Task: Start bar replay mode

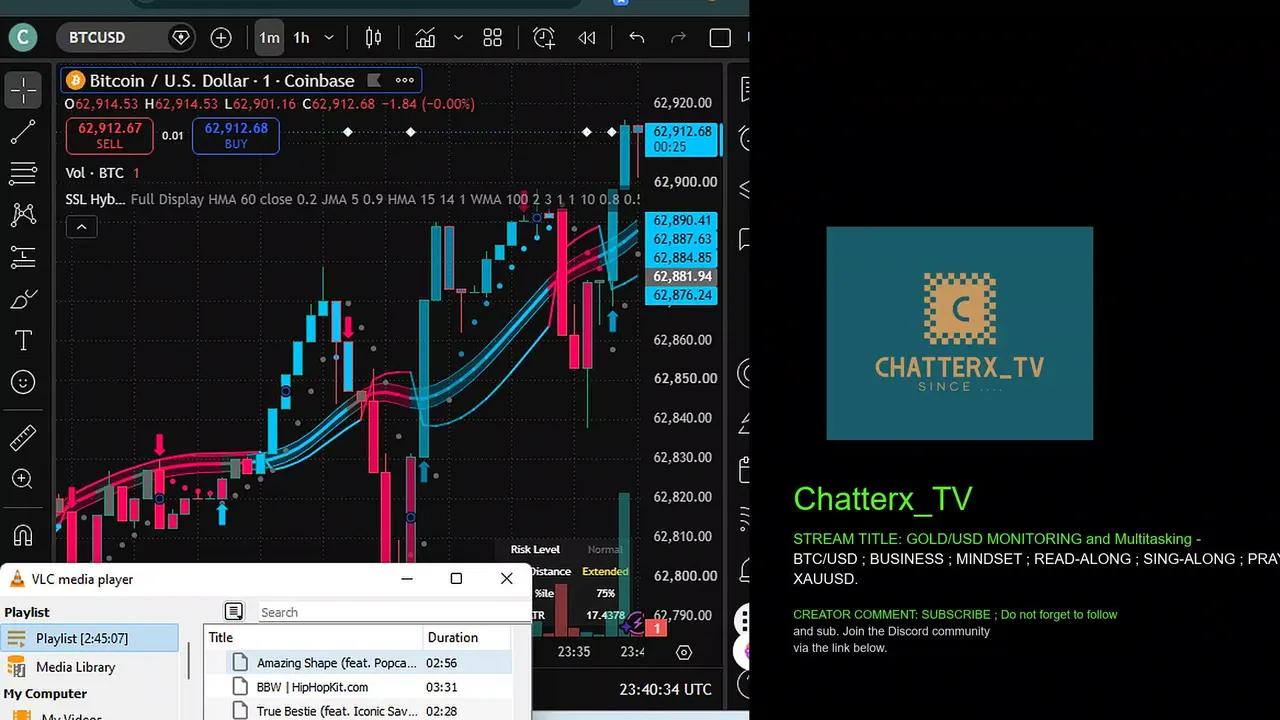Action: click(587, 38)
